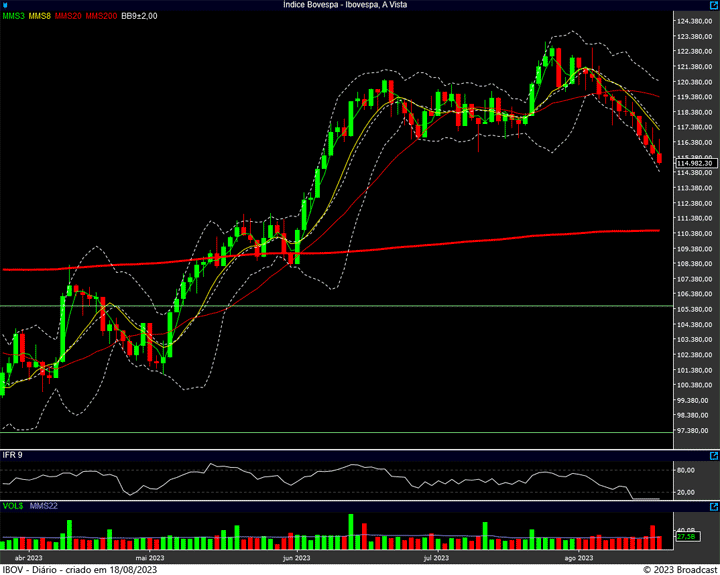
Task: Click the last red candlestick on chart
Action: 659,157
